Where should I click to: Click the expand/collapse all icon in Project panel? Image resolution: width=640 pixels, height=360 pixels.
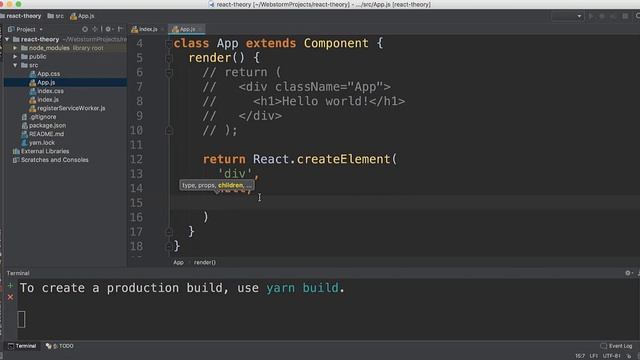[x=95, y=29]
